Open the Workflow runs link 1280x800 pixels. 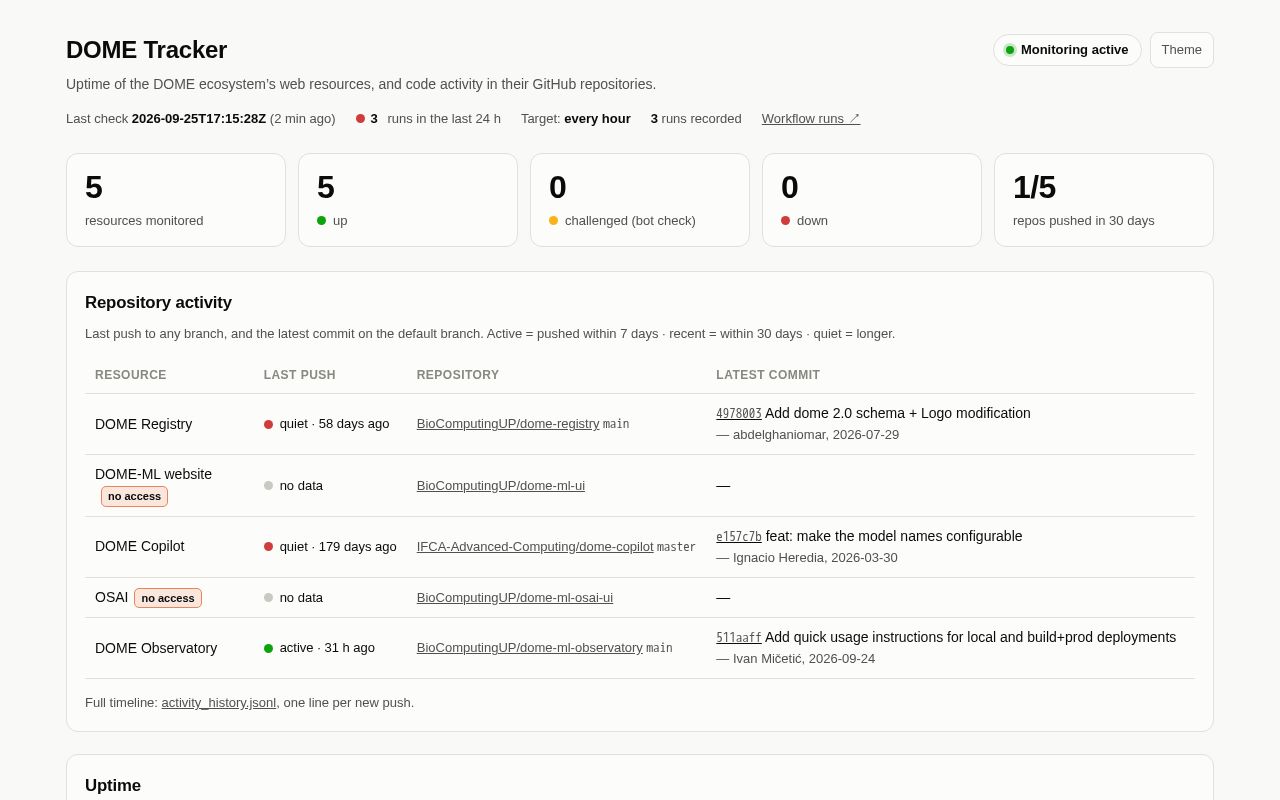coord(811,118)
